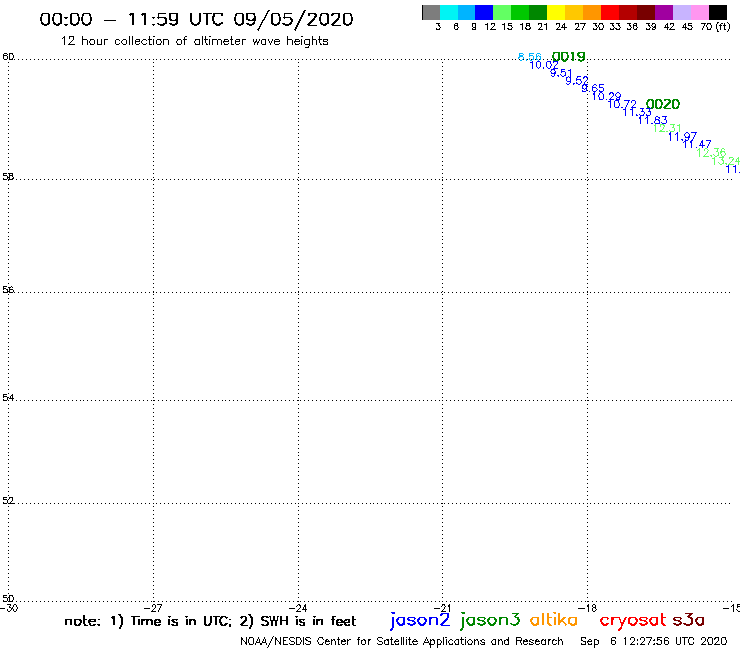Pick the dark blue swatch in the color scale
740x650 pixels.
(x=484, y=12)
